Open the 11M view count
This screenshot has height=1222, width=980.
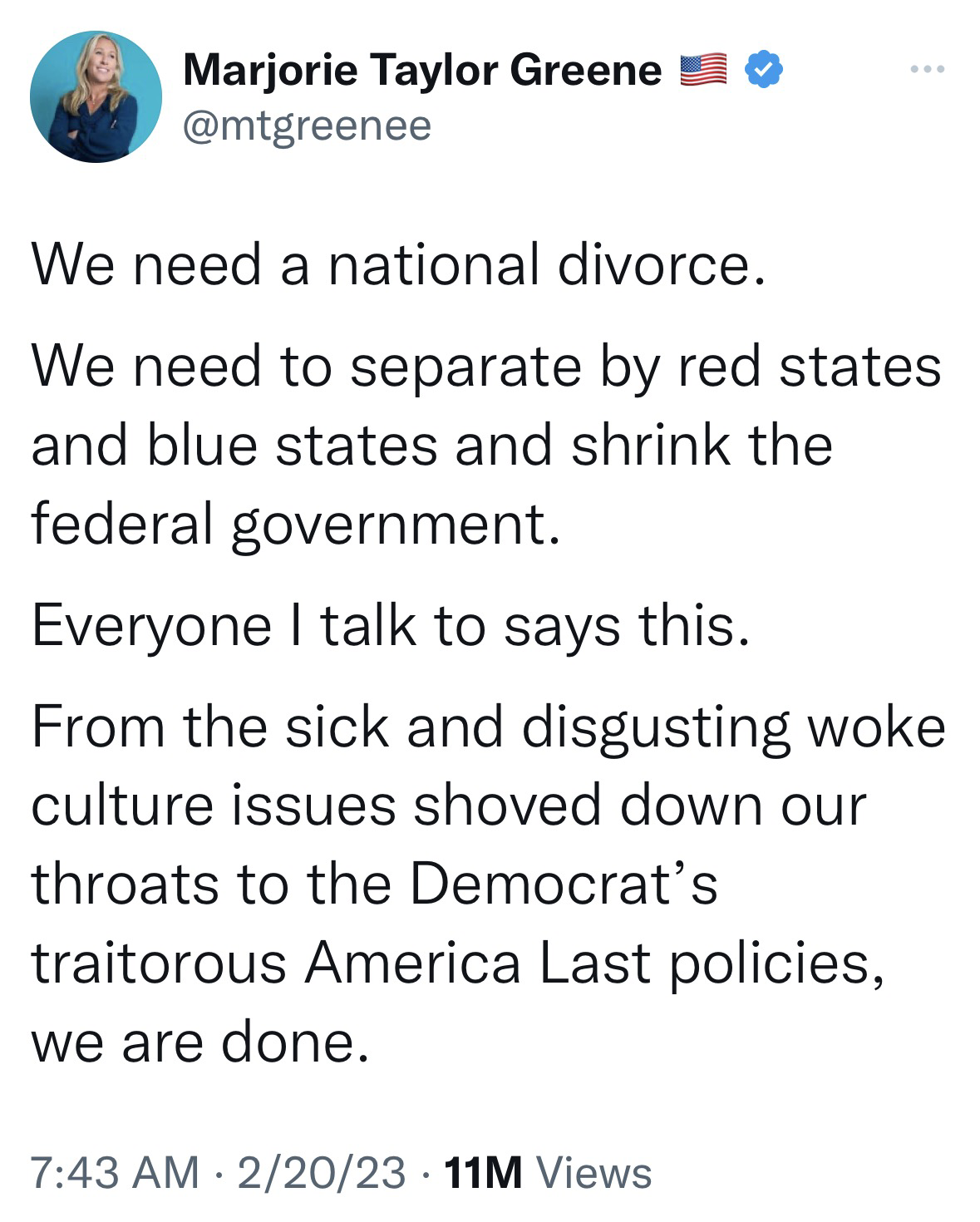tap(484, 1173)
